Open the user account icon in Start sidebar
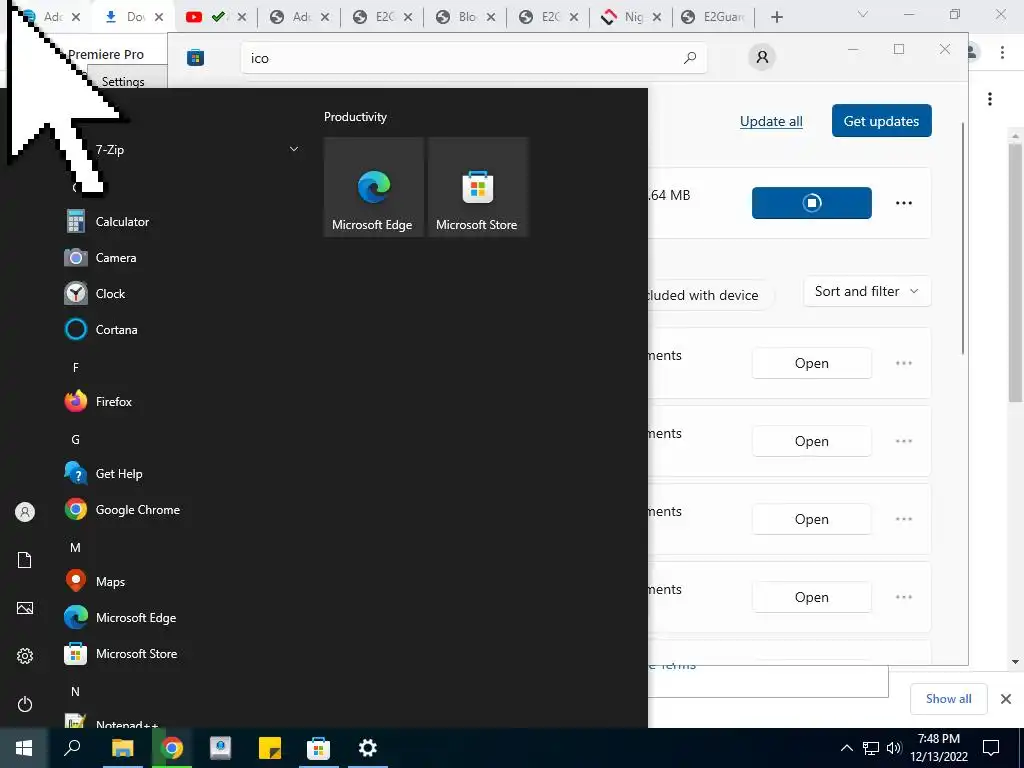The height and width of the screenshot is (768, 1024). 25,512
